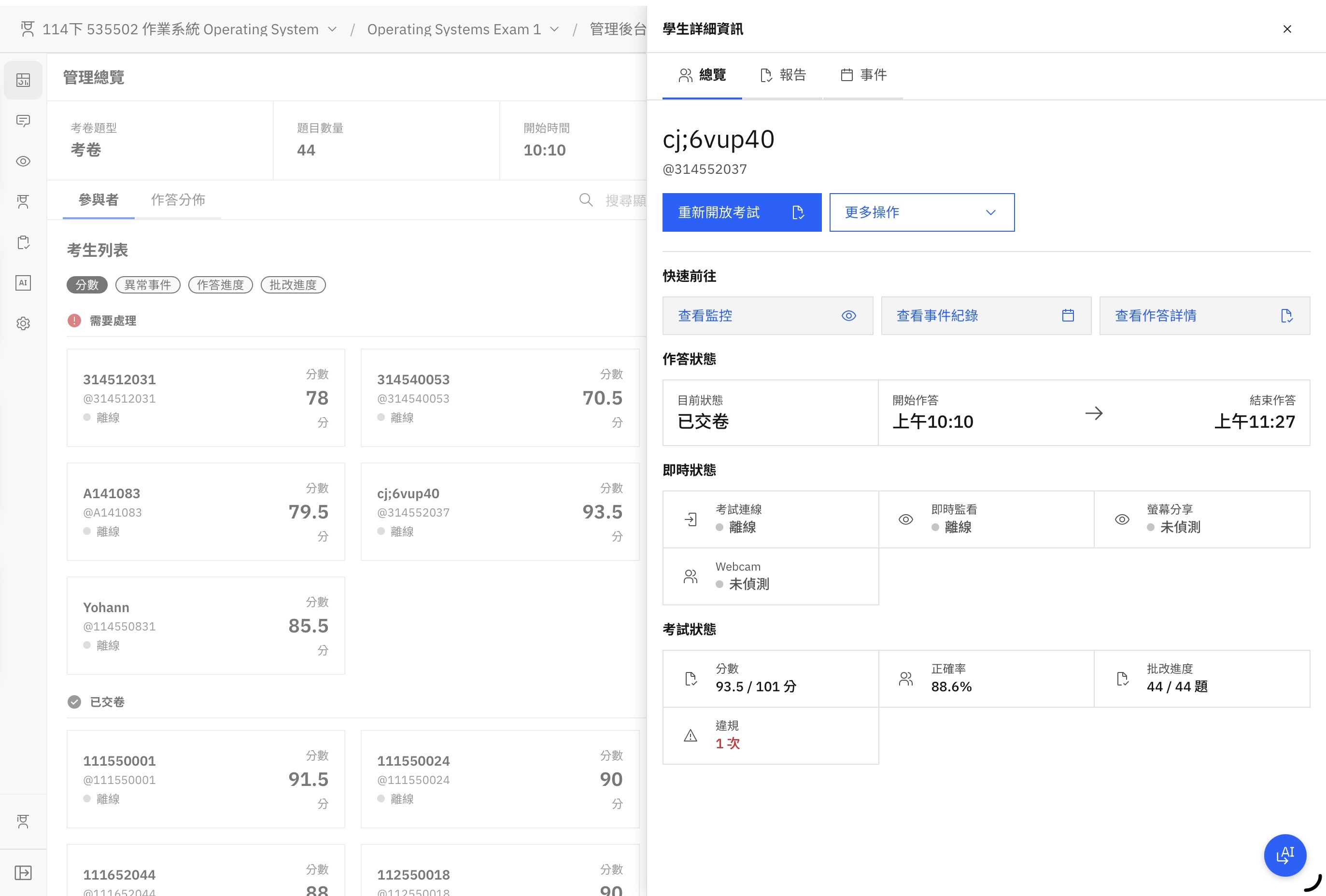Click the search magnifier icon
This screenshot has width=1326, height=896.
(585, 199)
